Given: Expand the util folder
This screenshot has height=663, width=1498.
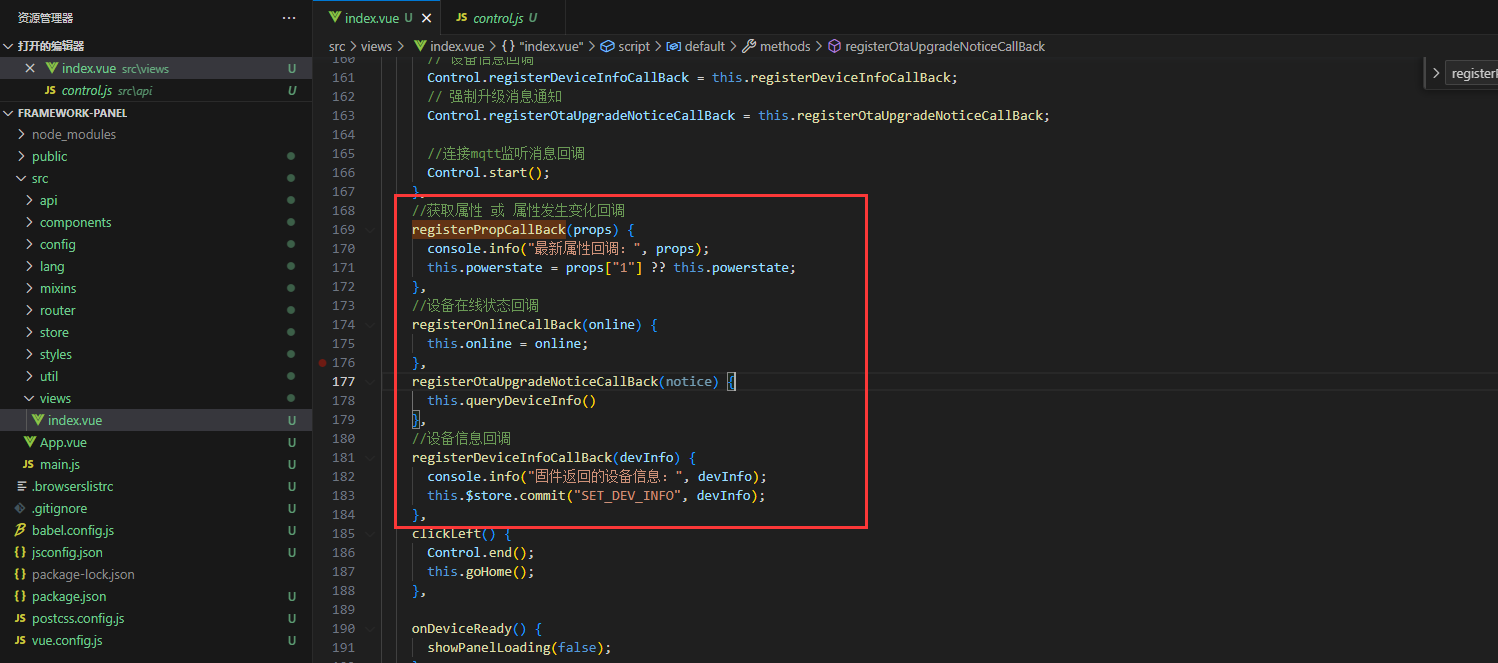Looking at the screenshot, I should tap(30, 376).
